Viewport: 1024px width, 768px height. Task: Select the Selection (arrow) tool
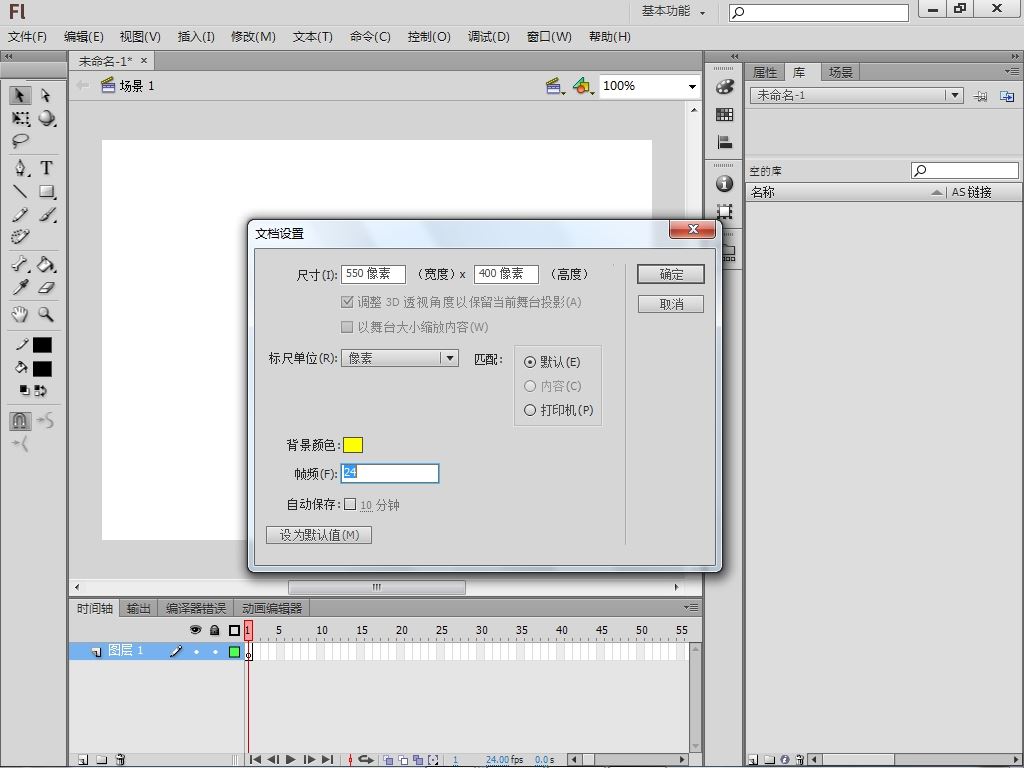click(x=20, y=95)
